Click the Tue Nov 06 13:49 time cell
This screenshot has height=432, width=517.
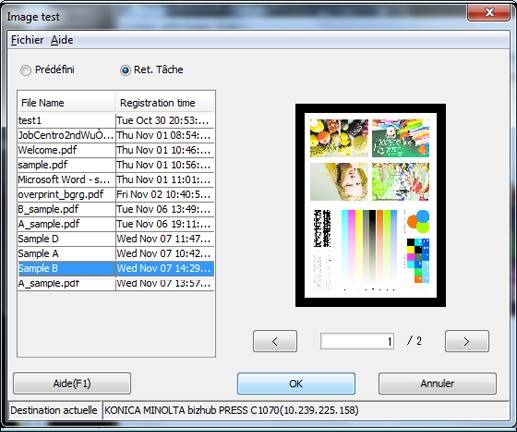point(165,209)
